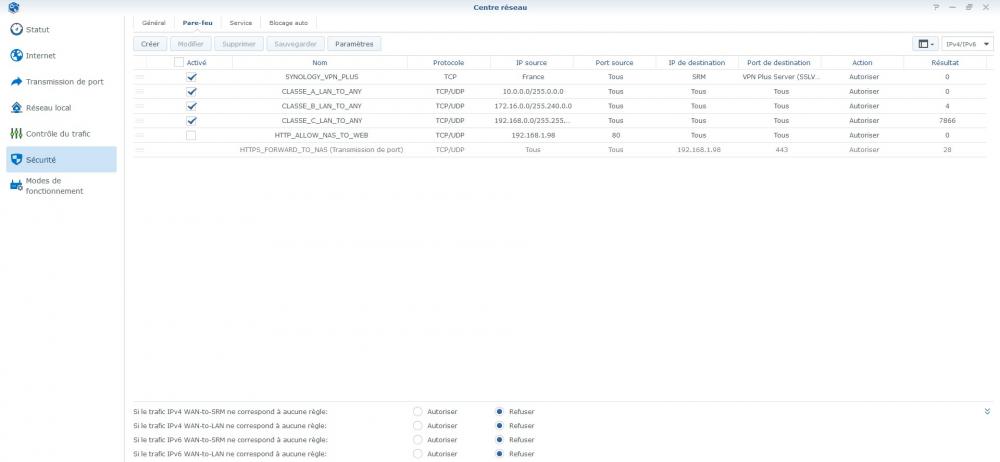
Task: Switch to the Général tab
Action: [x=154, y=23]
